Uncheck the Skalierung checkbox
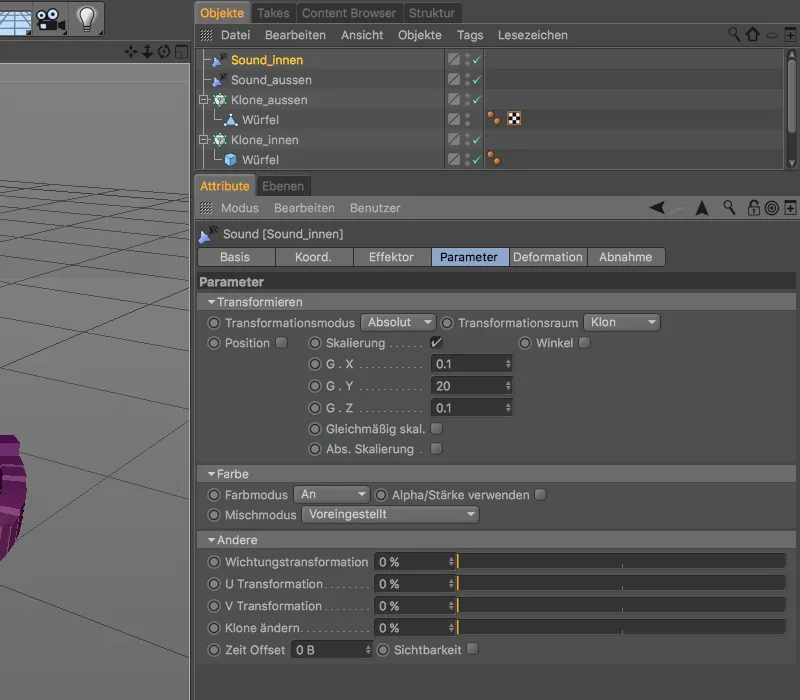The height and width of the screenshot is (700, 800). coord(436,342)
